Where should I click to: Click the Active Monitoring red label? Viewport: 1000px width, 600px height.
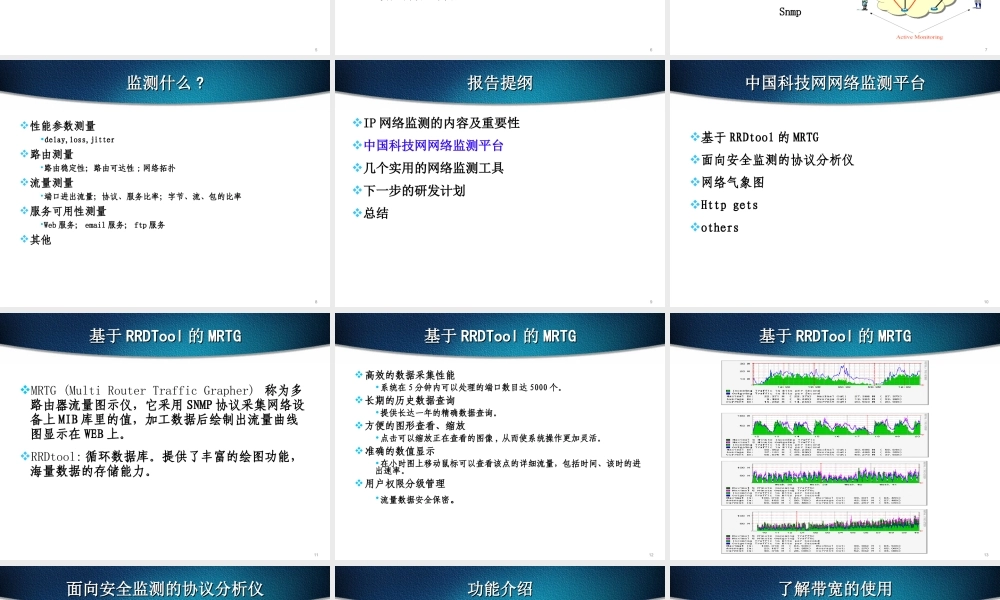coord(922,36)
